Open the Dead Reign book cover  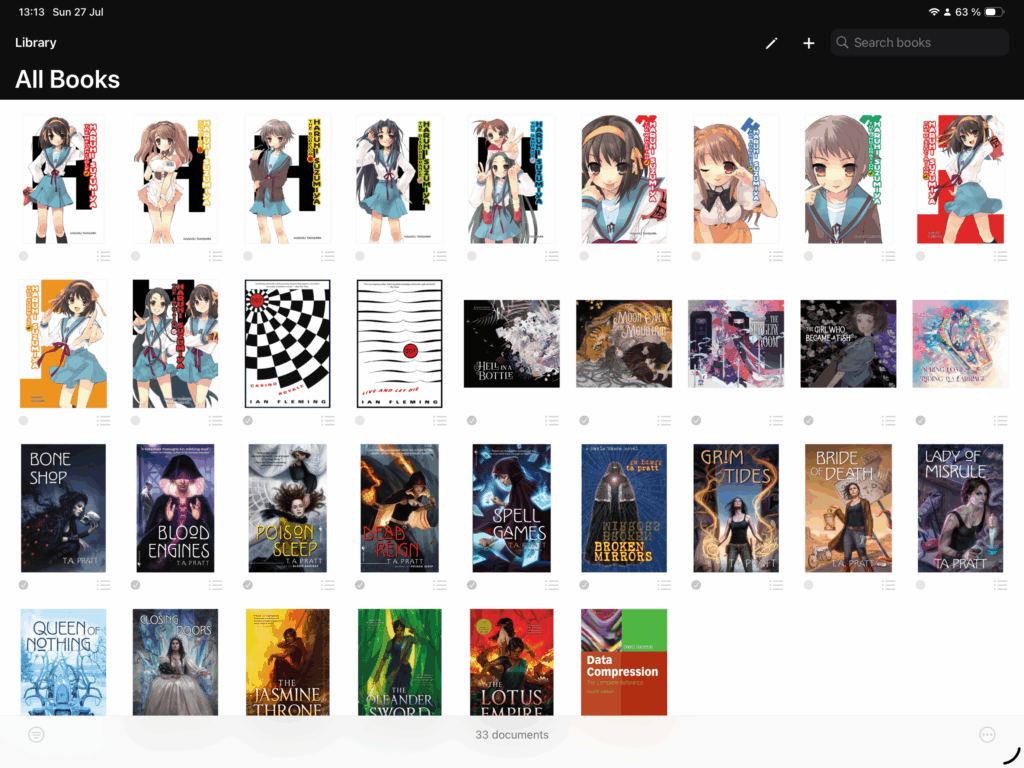click(x=400, y=508)
